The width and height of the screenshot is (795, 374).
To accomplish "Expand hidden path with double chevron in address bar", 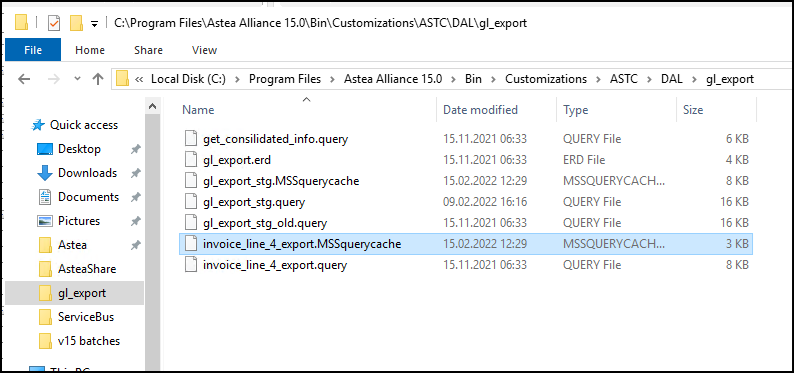I will coord(139,79).
